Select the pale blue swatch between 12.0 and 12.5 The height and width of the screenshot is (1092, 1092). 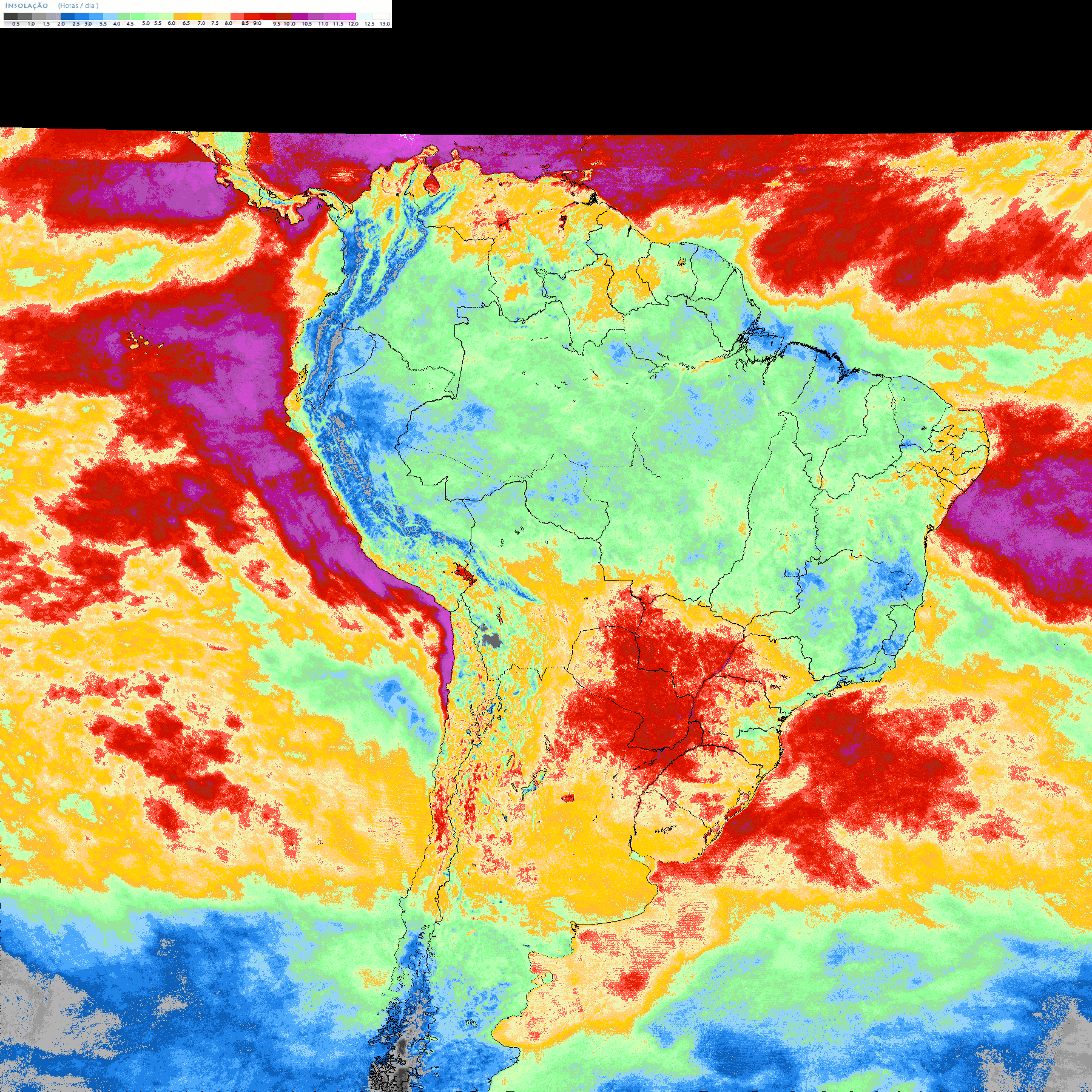click(x=364, y=16)
